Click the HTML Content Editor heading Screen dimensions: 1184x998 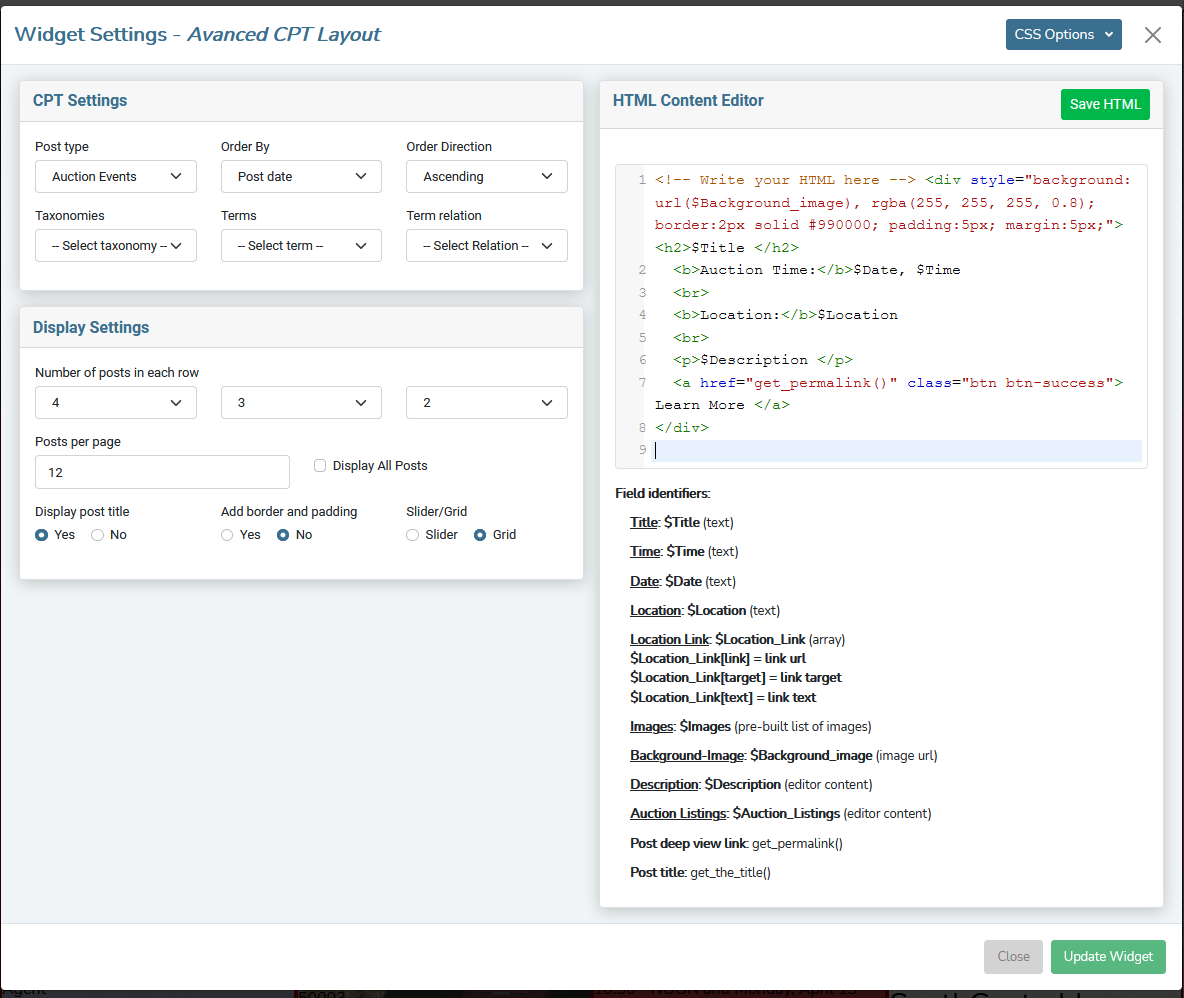coord(688,100)
